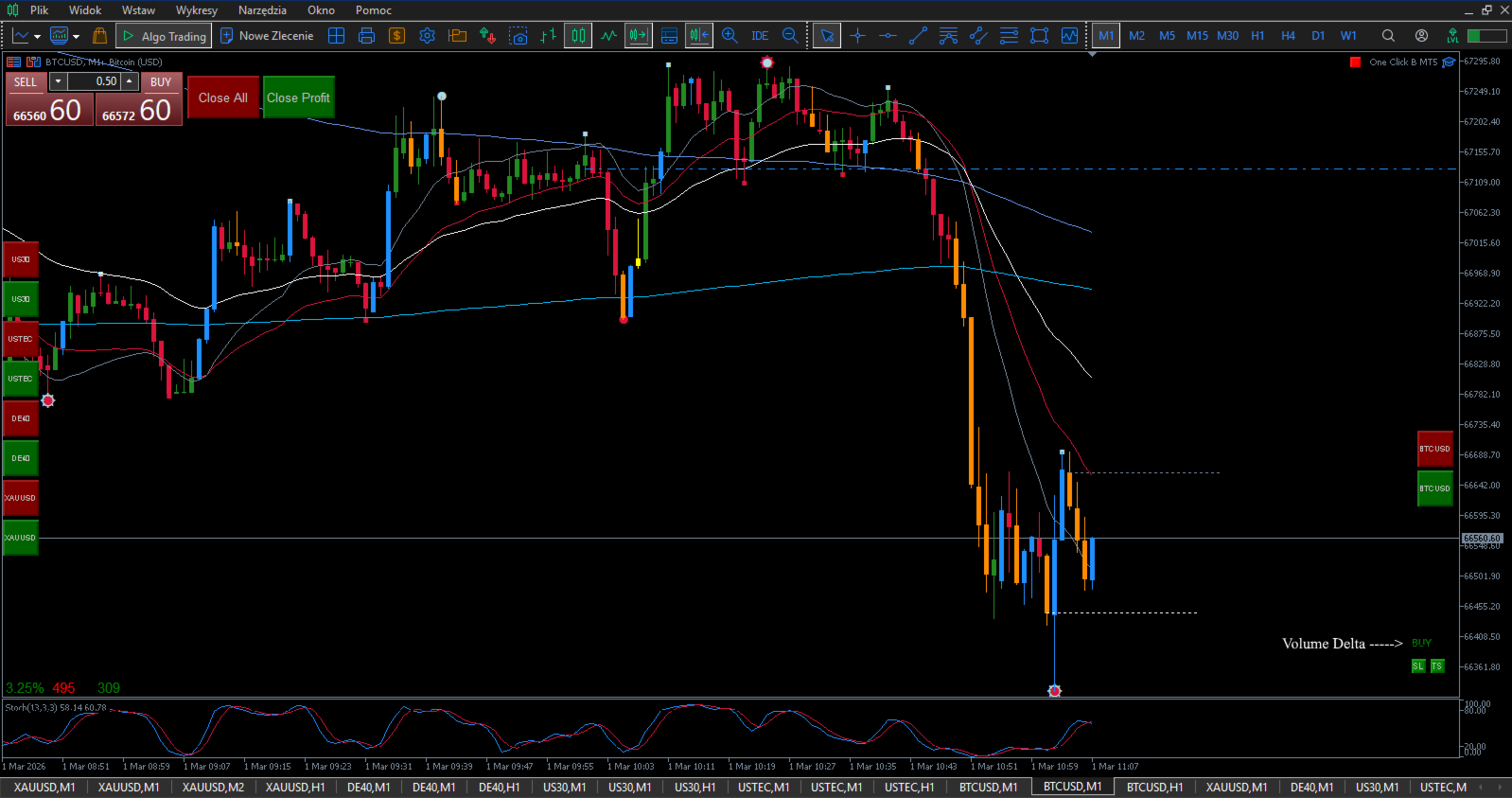Click the green LVL signal icon
1512x798 pixels.
click(x=1452, y=36)
